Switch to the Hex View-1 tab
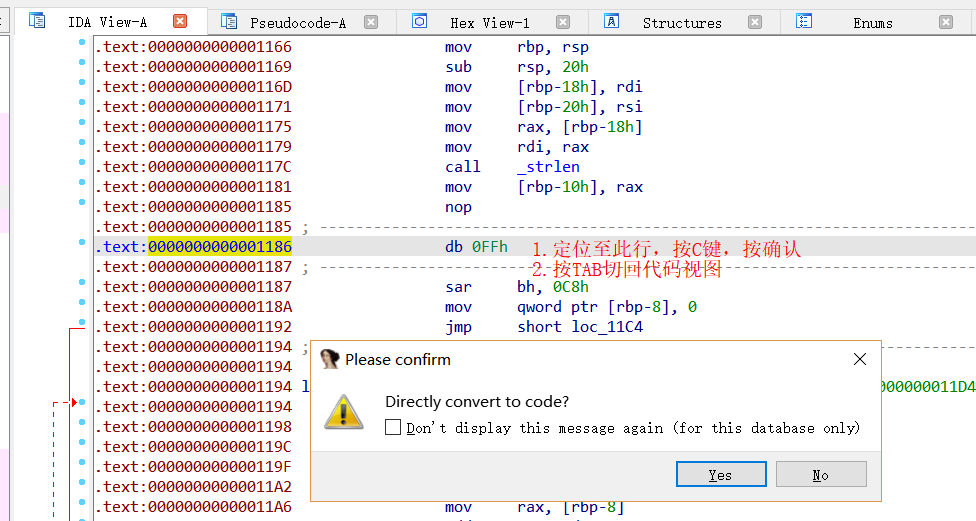The image size is (976, 521). point(489,22)
